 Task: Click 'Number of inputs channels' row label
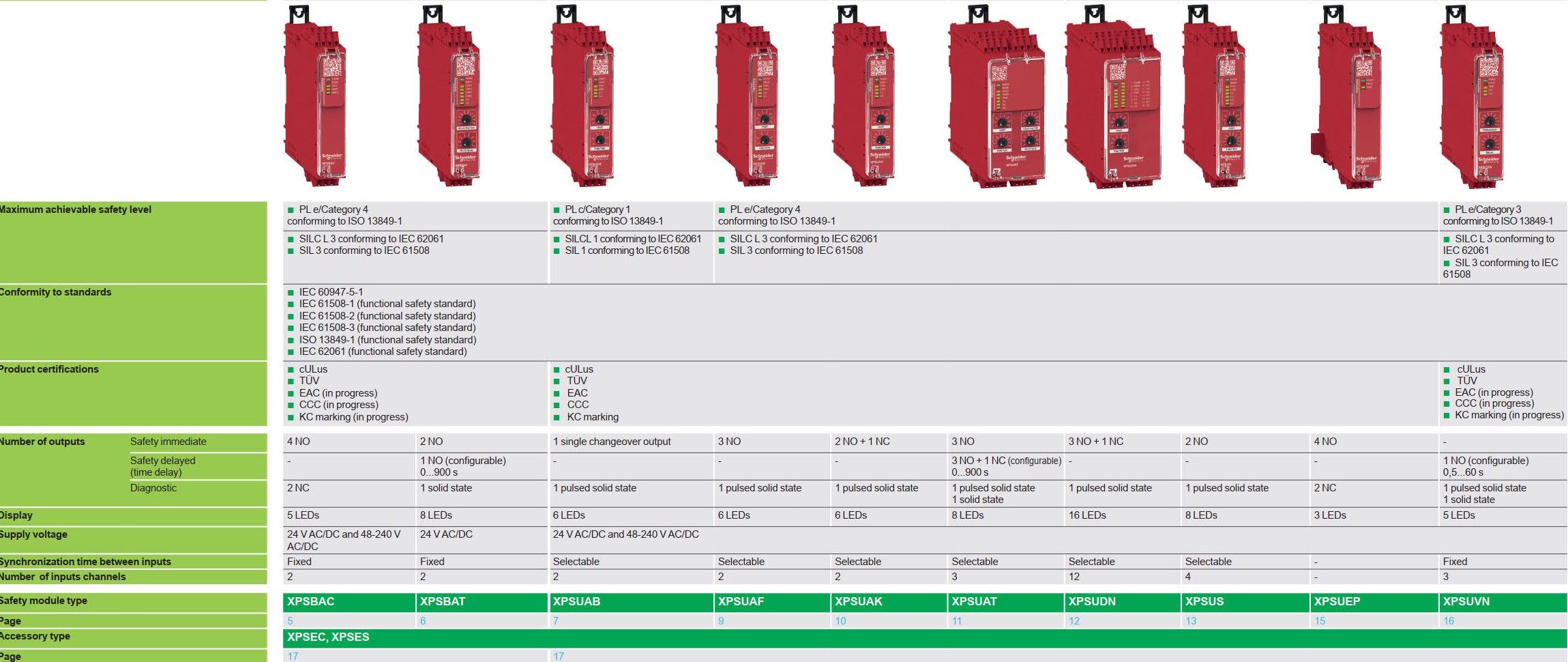click(x=63, y=577)
